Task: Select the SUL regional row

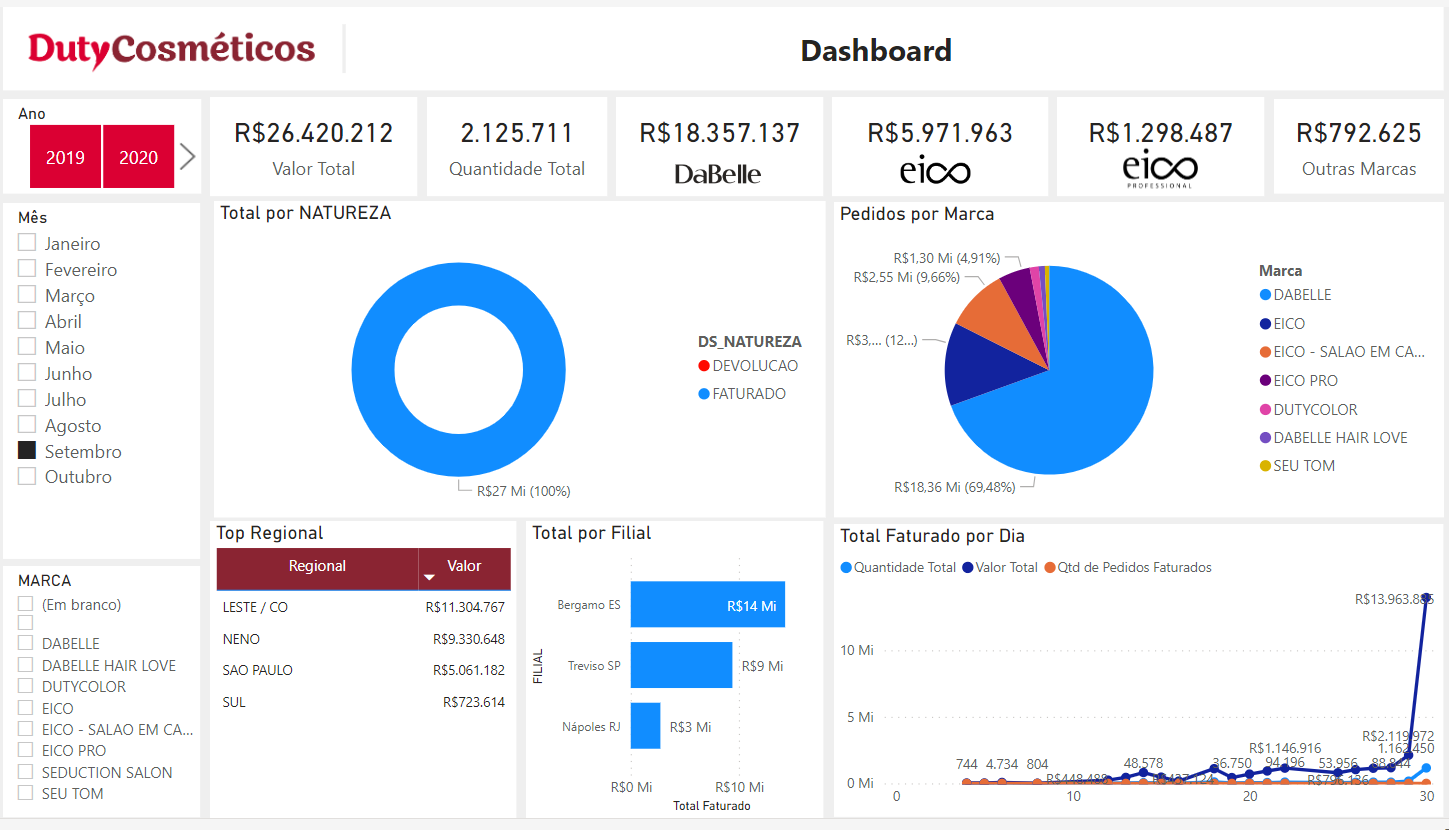Action: point(363,702)
